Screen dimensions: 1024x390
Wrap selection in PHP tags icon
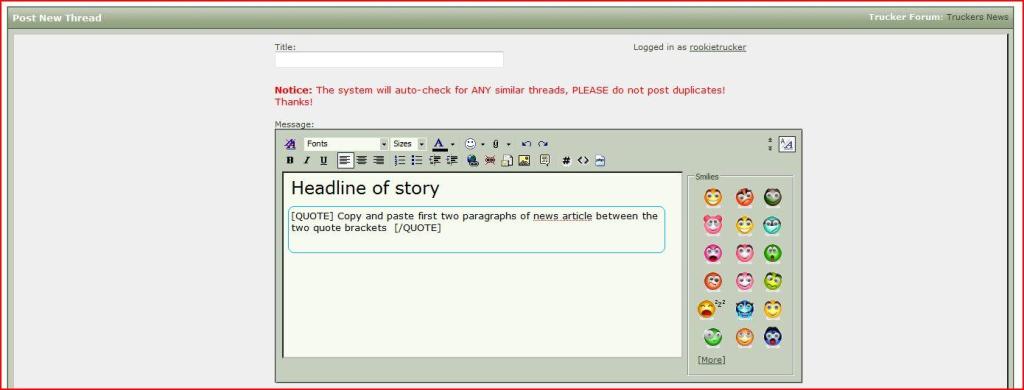600,160
